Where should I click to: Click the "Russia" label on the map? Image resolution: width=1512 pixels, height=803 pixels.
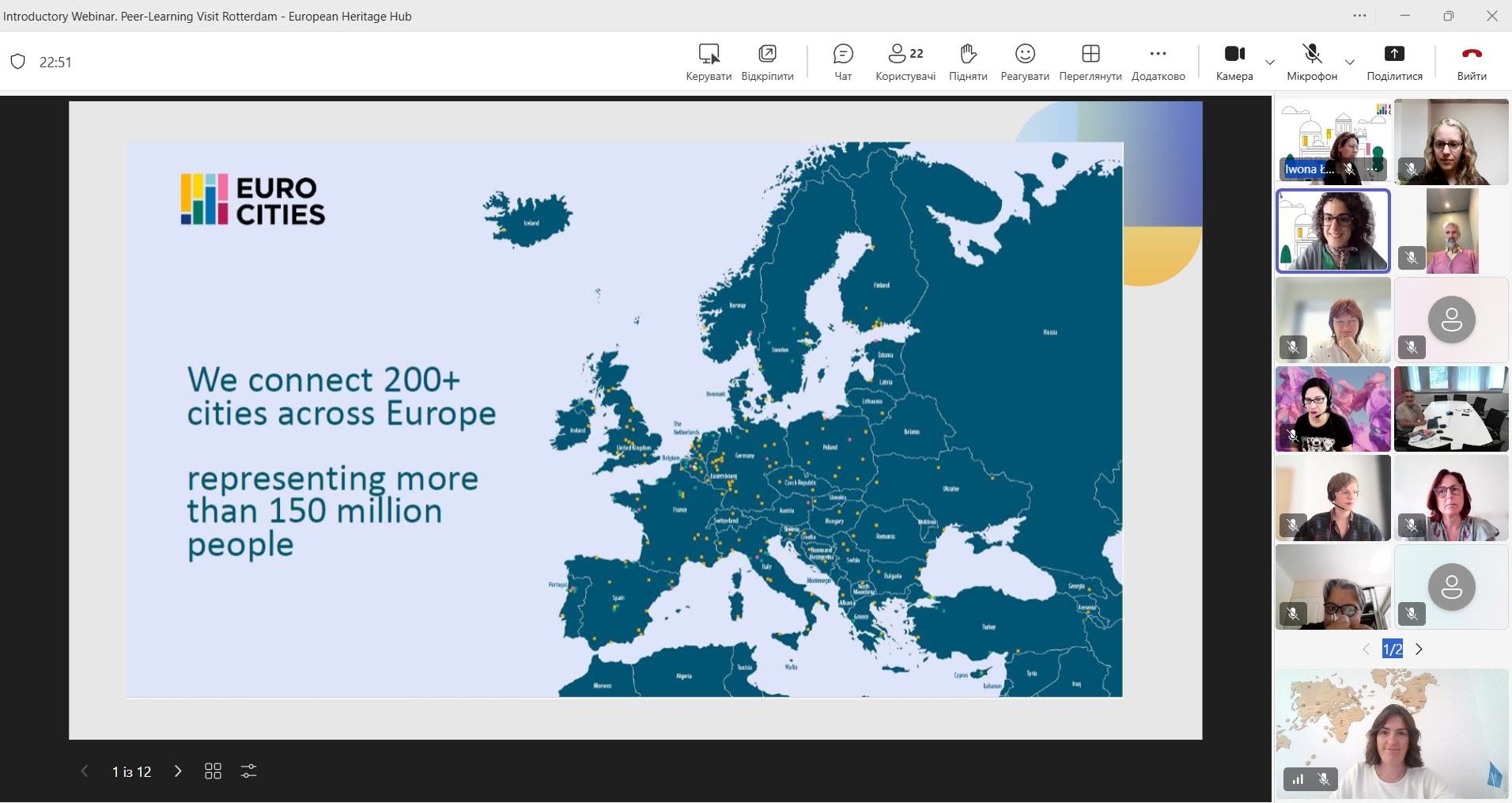click(x=1050, y=332)
